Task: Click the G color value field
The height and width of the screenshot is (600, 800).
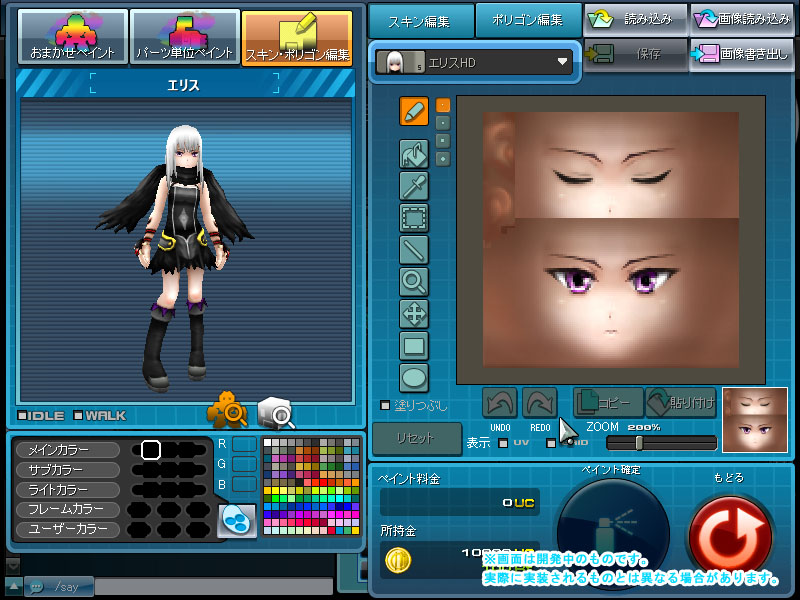Action: pos(244,464)
